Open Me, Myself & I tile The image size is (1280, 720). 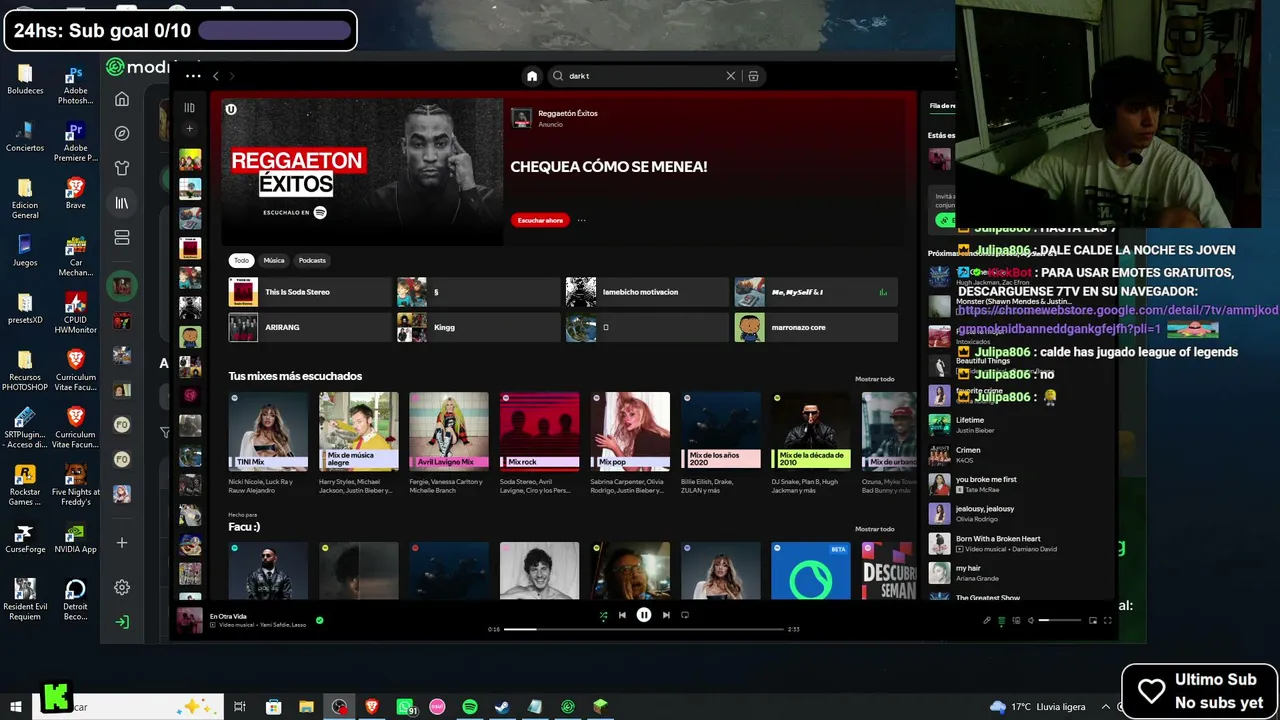click(816, 292)
